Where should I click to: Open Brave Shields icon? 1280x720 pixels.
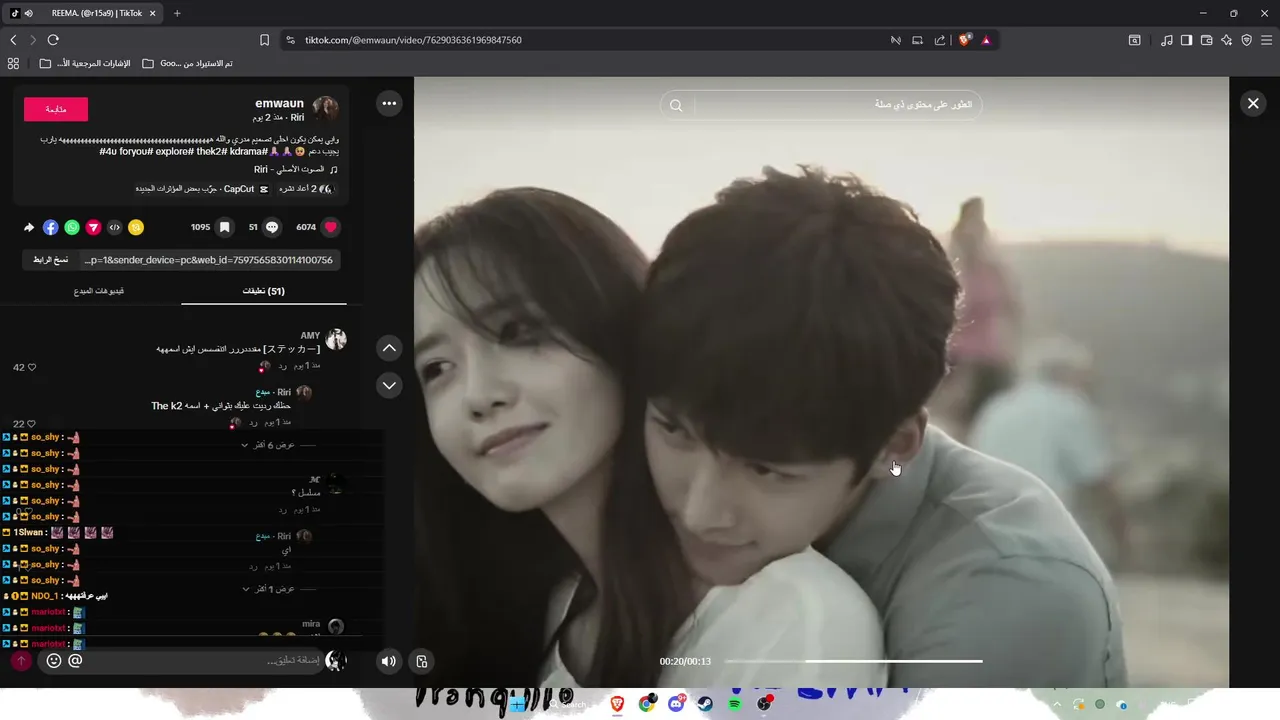[964, 40]
